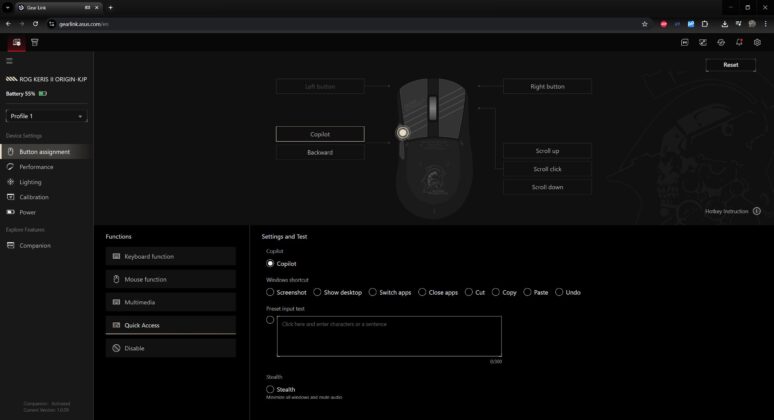Click the browser address bar URL

click(84, 24)
